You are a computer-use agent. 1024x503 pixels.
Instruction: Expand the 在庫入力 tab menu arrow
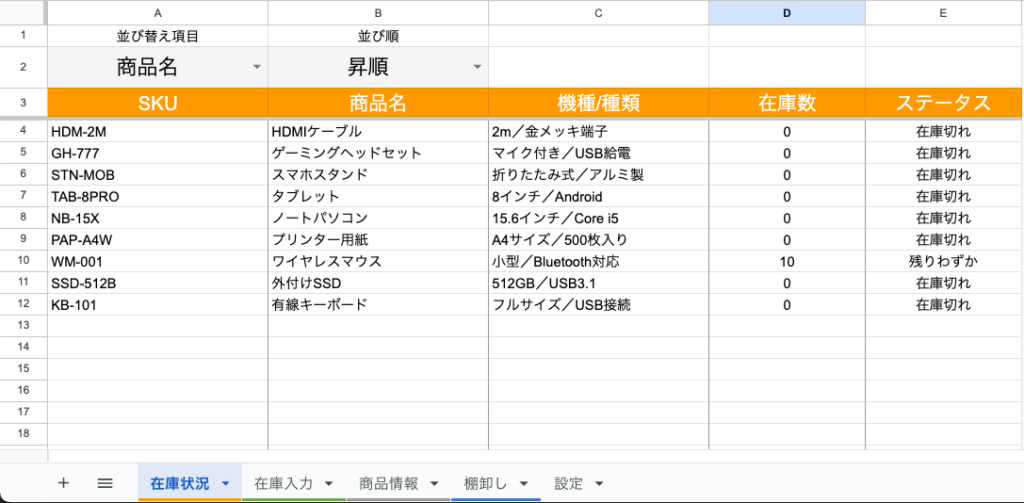pyautogui.click(x=329, y=484)
